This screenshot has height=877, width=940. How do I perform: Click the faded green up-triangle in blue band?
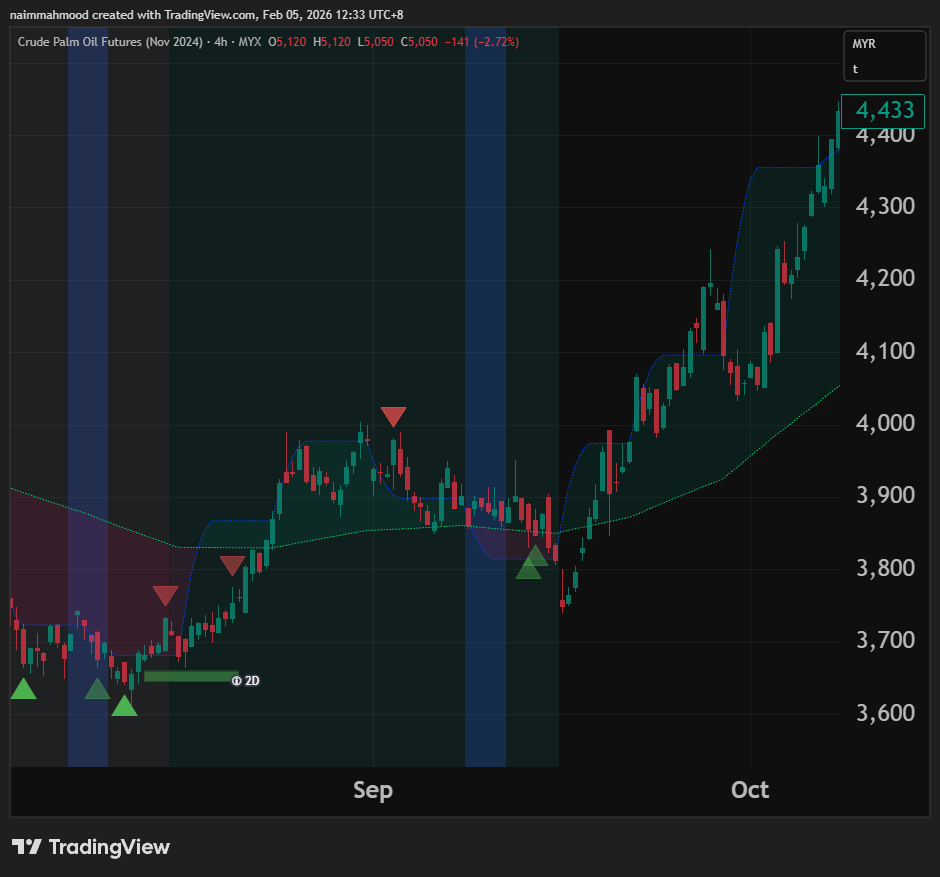click(x=97, y=689)
